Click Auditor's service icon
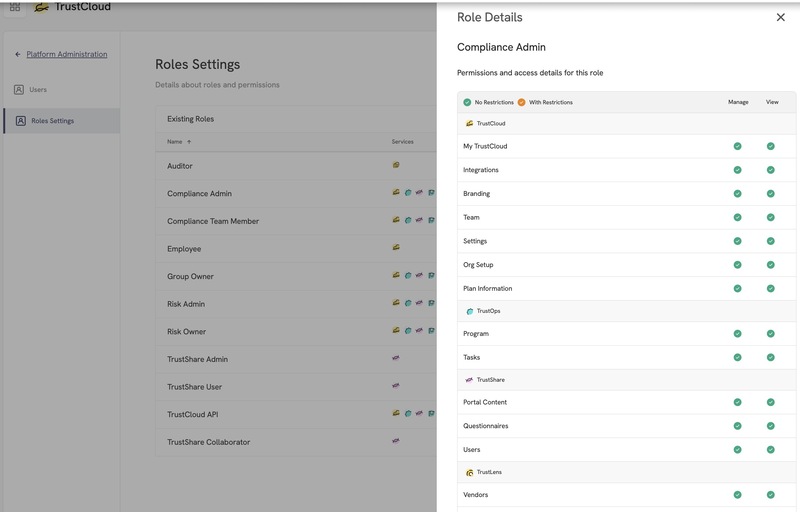Image resolution: width=800 pixels, height=512 pixels. tap(396, 165)
